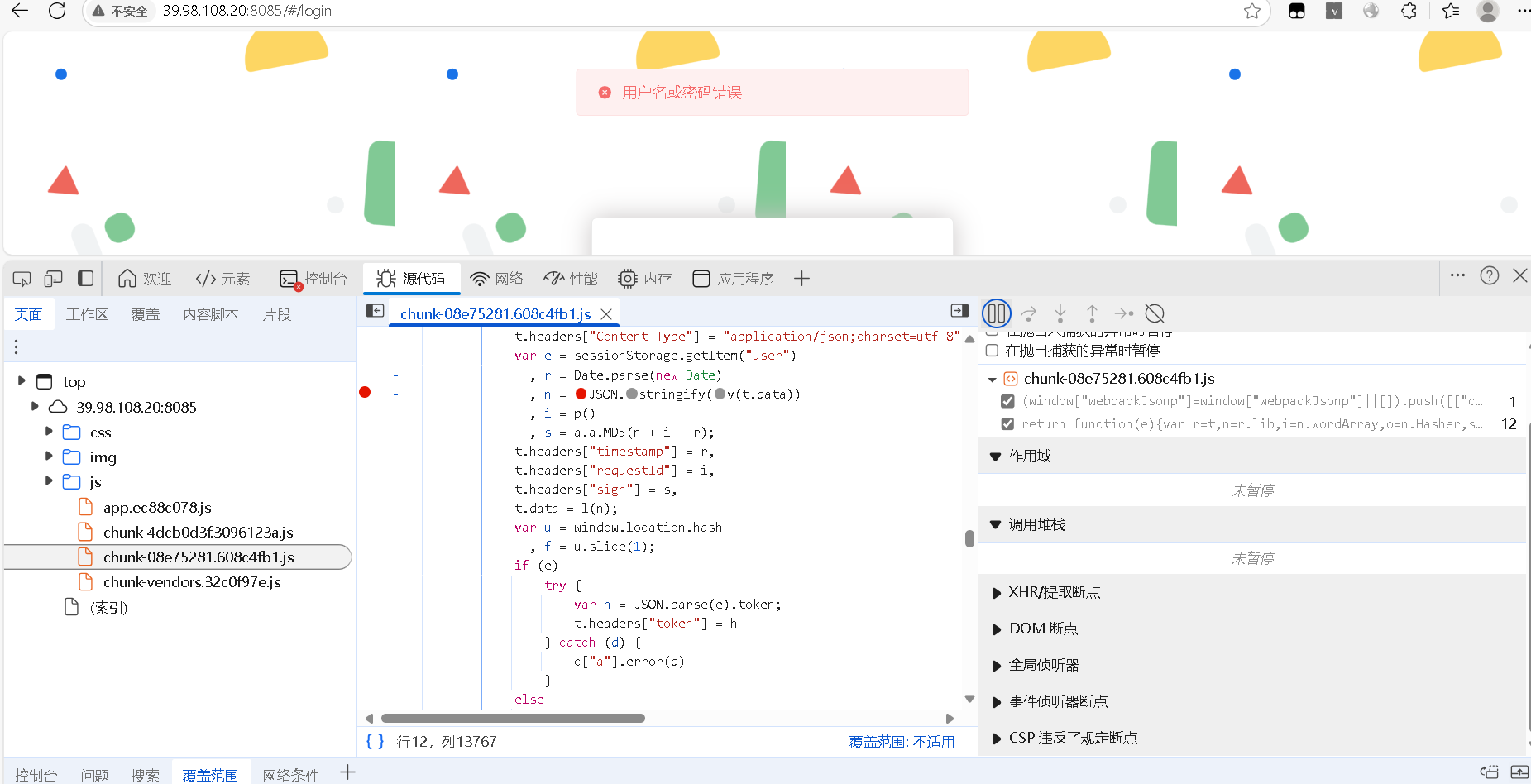Deactivate all breakpoints icon

[x=1155, y=313]
